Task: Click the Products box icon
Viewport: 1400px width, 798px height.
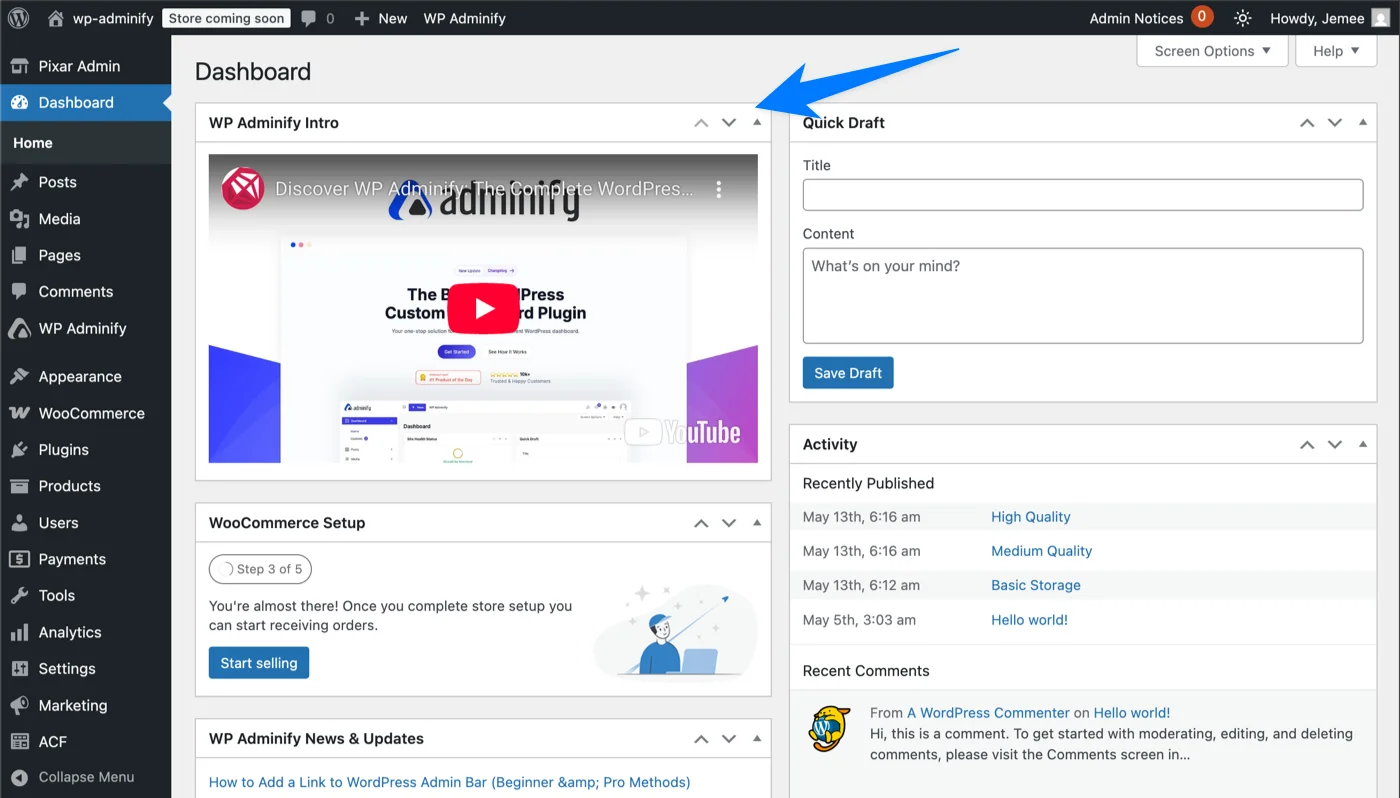Action: coord(19,486)
